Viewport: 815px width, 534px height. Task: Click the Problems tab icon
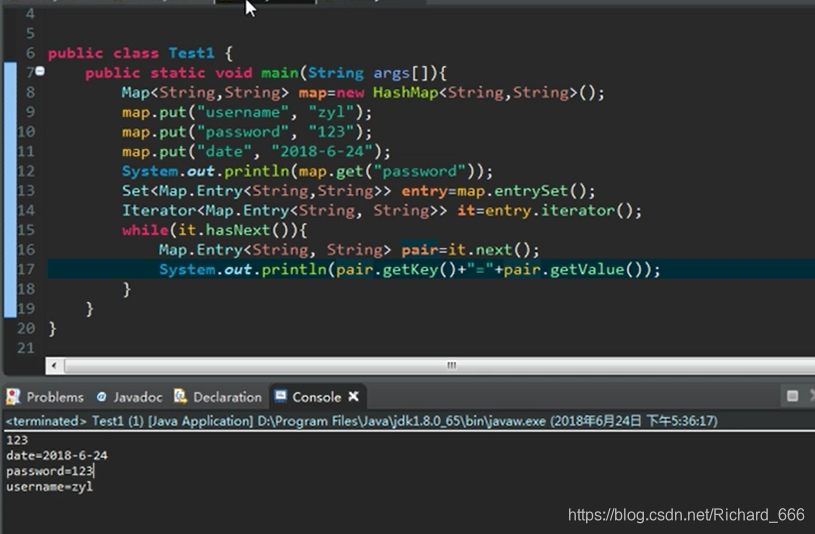point(13,397)
